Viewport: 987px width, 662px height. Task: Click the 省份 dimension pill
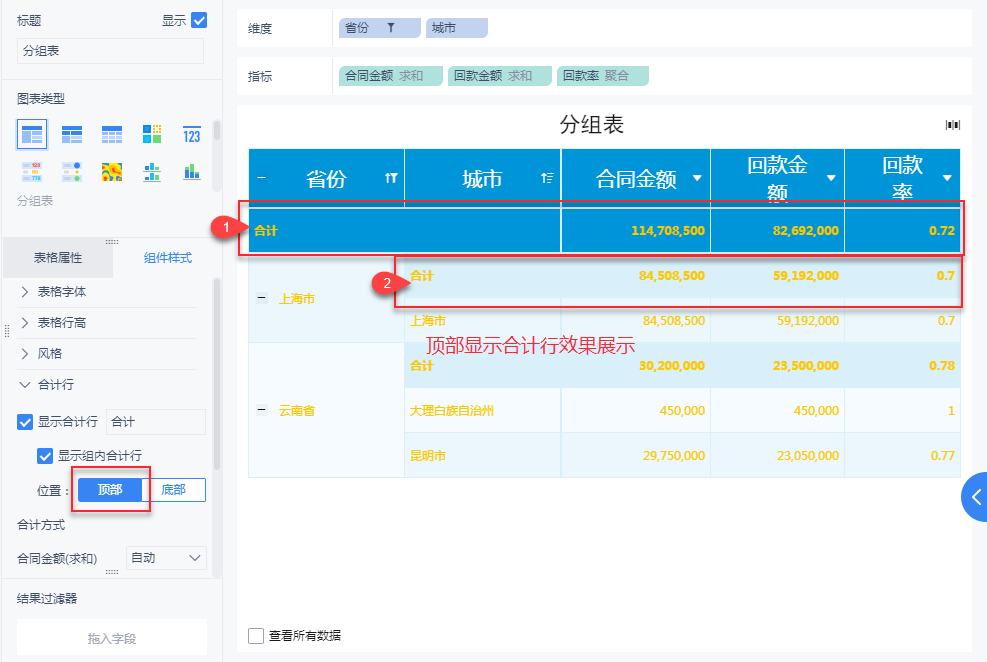[x=380, y=28]
